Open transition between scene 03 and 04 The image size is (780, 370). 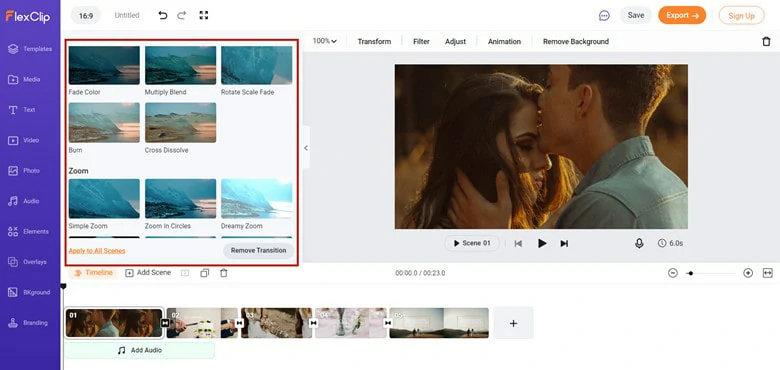(x=313, y=323)
